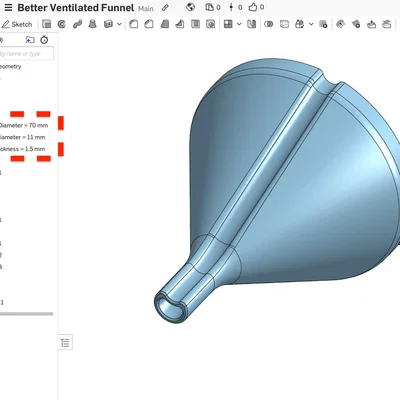Viewport: 400px width, 400px height.
Task: Expand the Transform tool dropdown arrow
Action: coord(311,24)
